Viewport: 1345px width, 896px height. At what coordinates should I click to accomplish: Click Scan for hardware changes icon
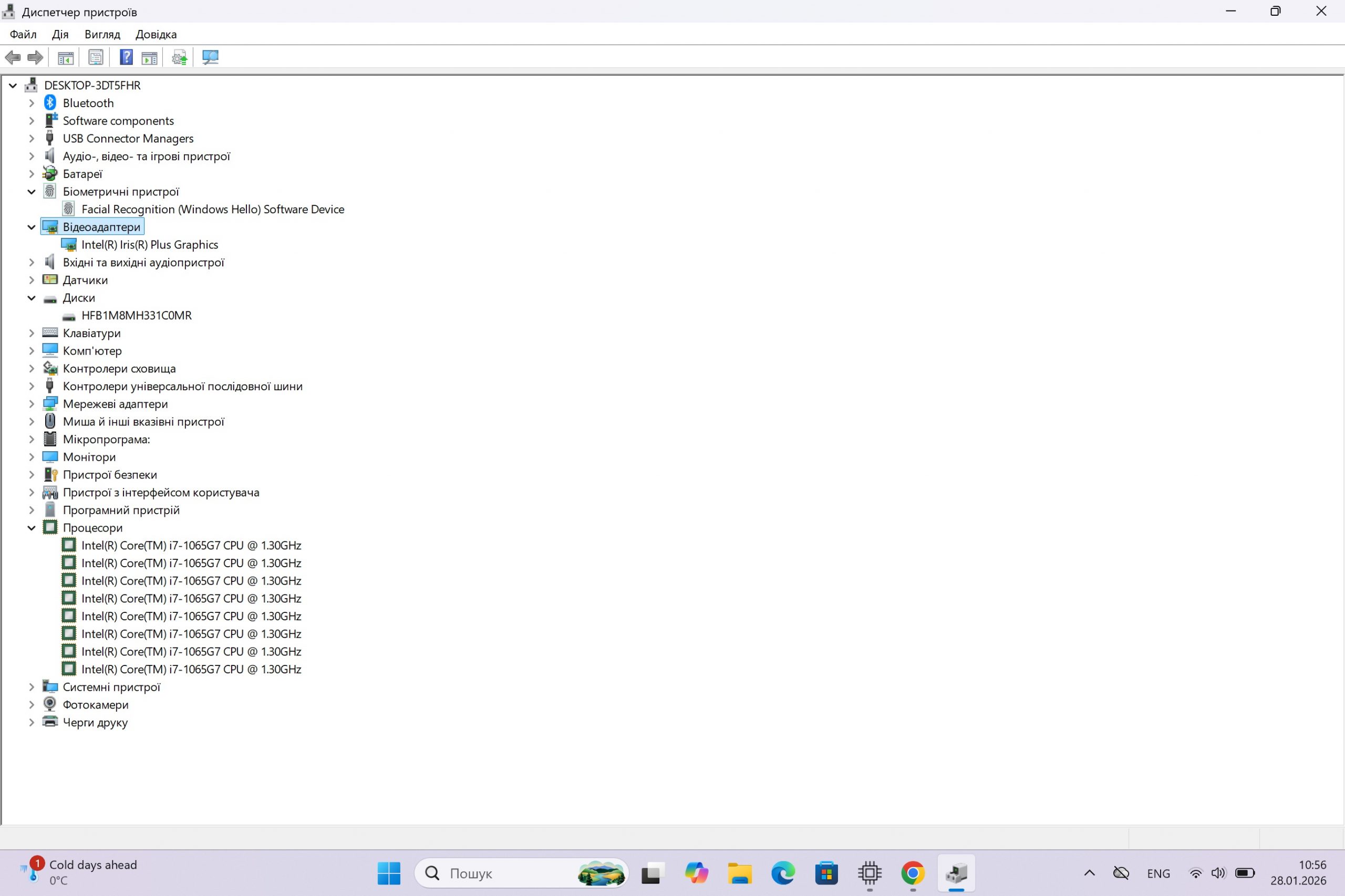click(x=210, y=57)
